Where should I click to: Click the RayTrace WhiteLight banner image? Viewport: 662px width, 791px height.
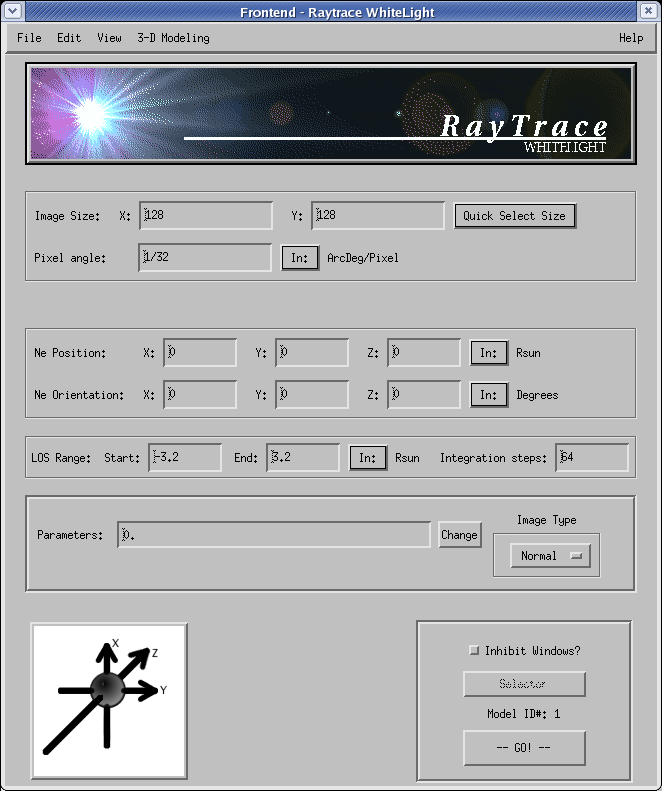pyautogui.click(x=331, y=114)
